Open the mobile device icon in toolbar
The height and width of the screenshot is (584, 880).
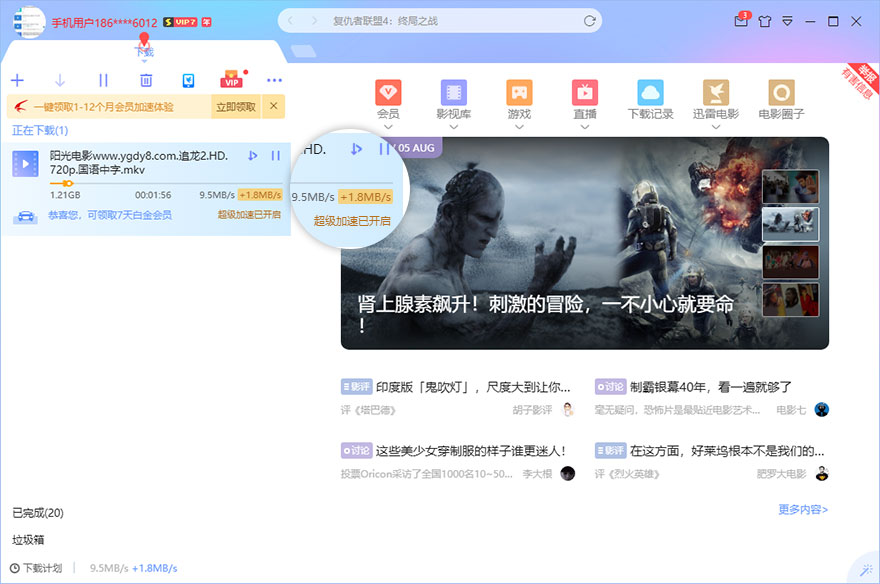189,80
